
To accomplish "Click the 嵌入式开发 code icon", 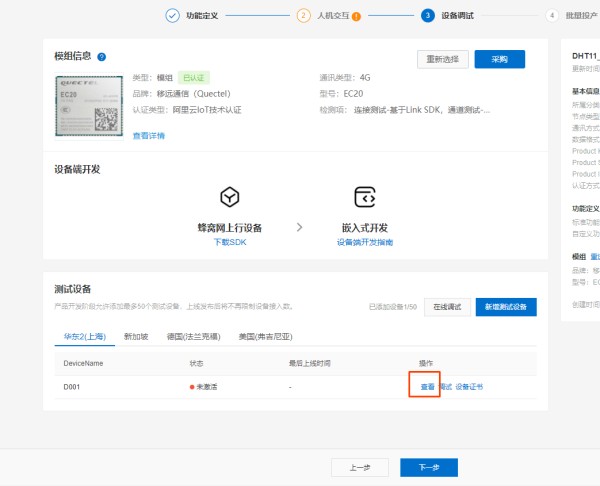I will [x=365, y=196].
